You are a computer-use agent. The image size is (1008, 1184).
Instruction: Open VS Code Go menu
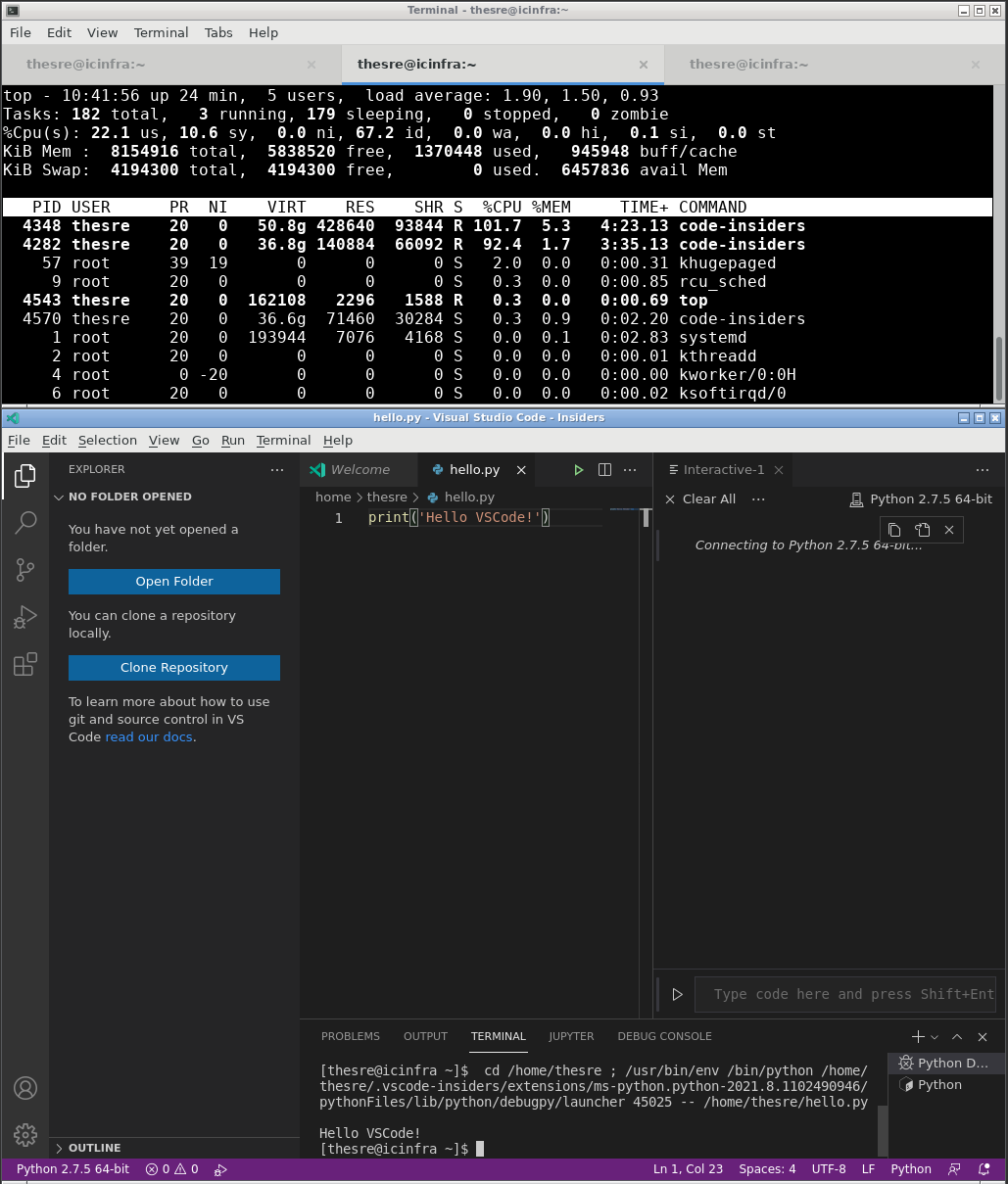point(201,441)
